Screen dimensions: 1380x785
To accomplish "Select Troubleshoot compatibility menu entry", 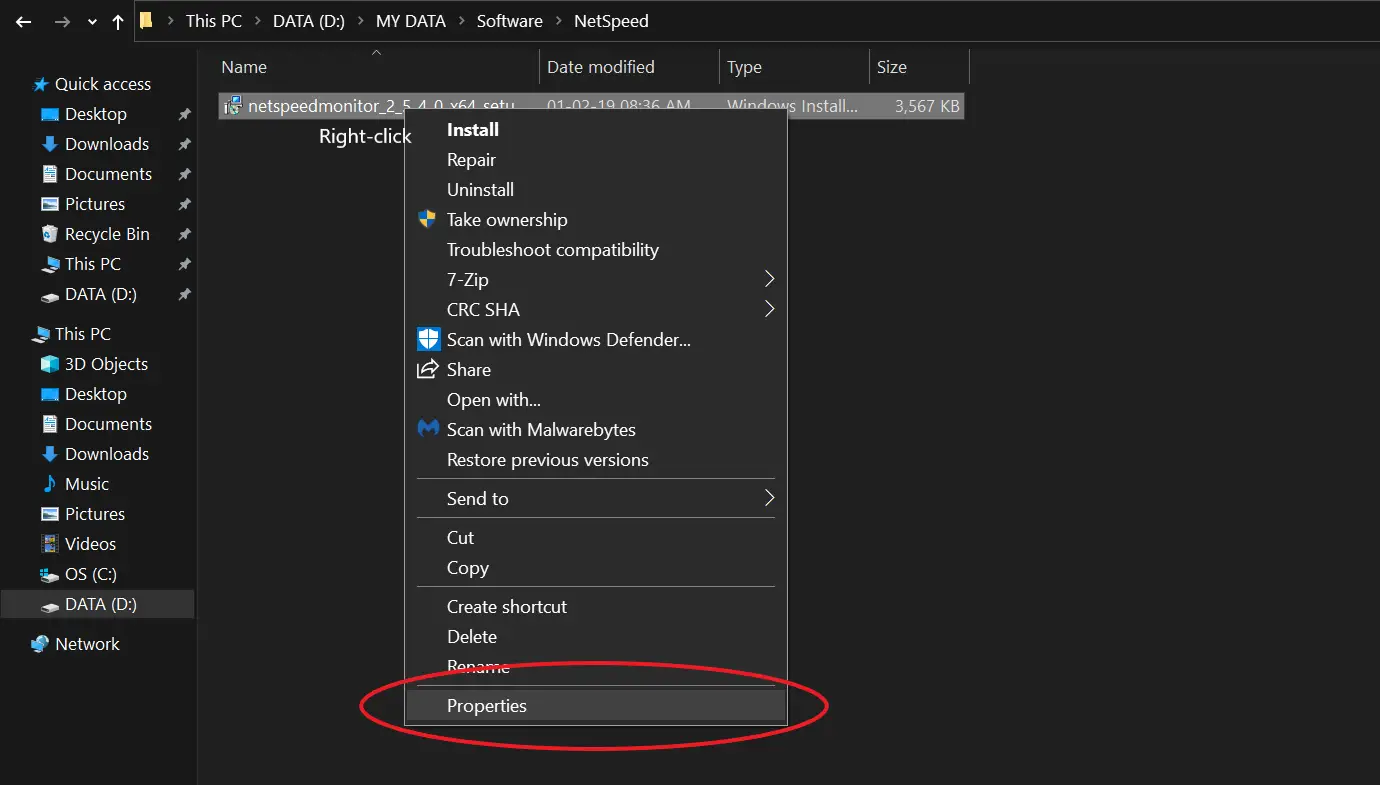I will (x=553, y=250).
